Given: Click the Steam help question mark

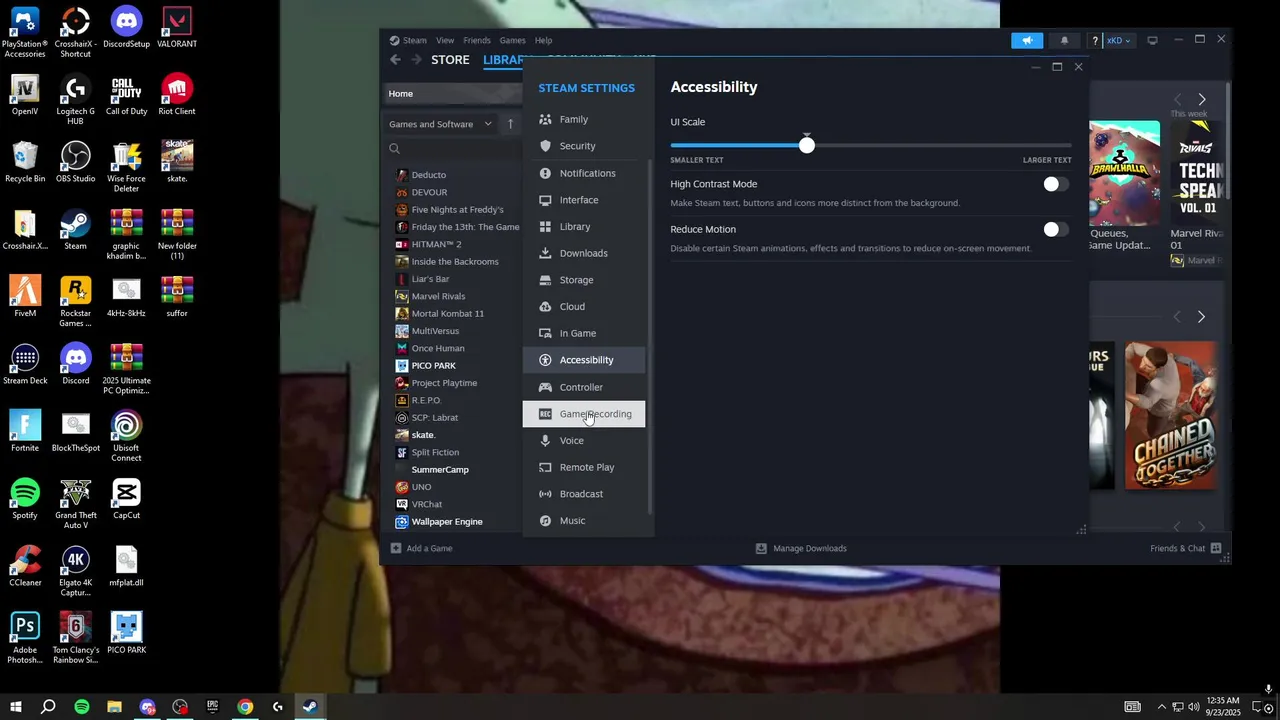Looking at the screenshot, I should pos(1095,40).
